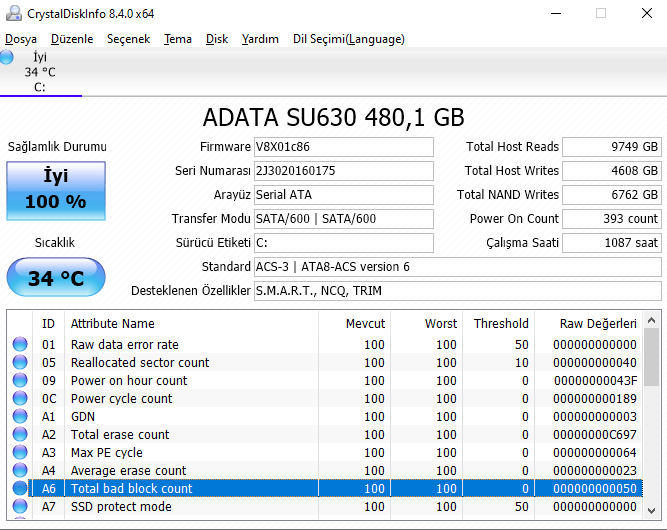The width and height of the screenshot is (667, 530).
Task: Click raw value 0000000043F
Action: (595, 381)
